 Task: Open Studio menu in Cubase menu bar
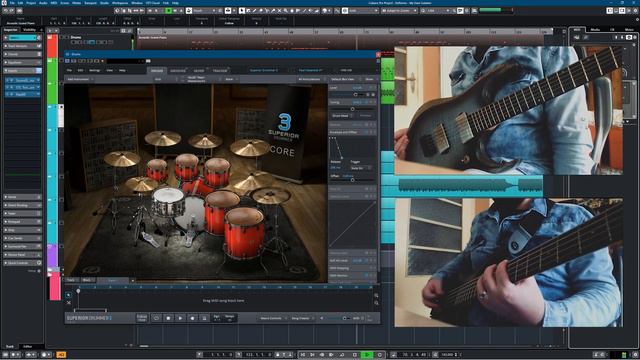click(x=104, y=3)
